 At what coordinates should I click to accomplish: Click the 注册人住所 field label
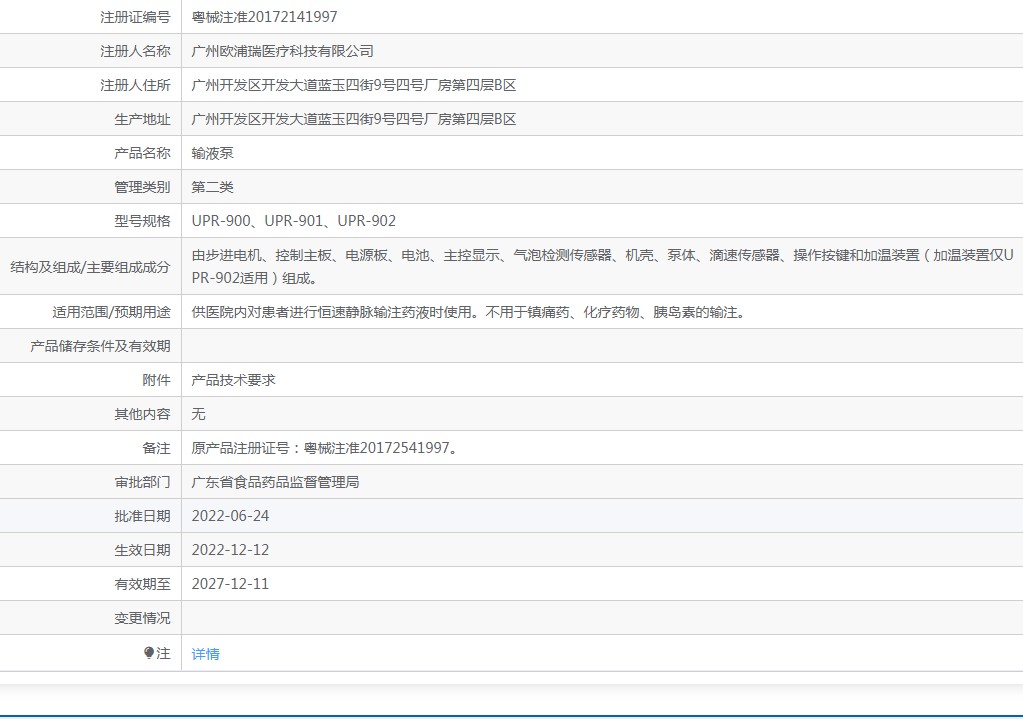(x=135, y=85)
